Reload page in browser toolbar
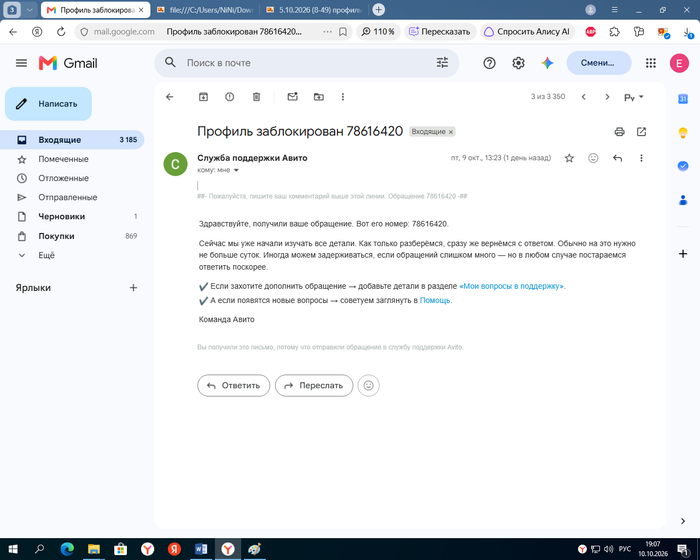 click(x=61, y=32)
